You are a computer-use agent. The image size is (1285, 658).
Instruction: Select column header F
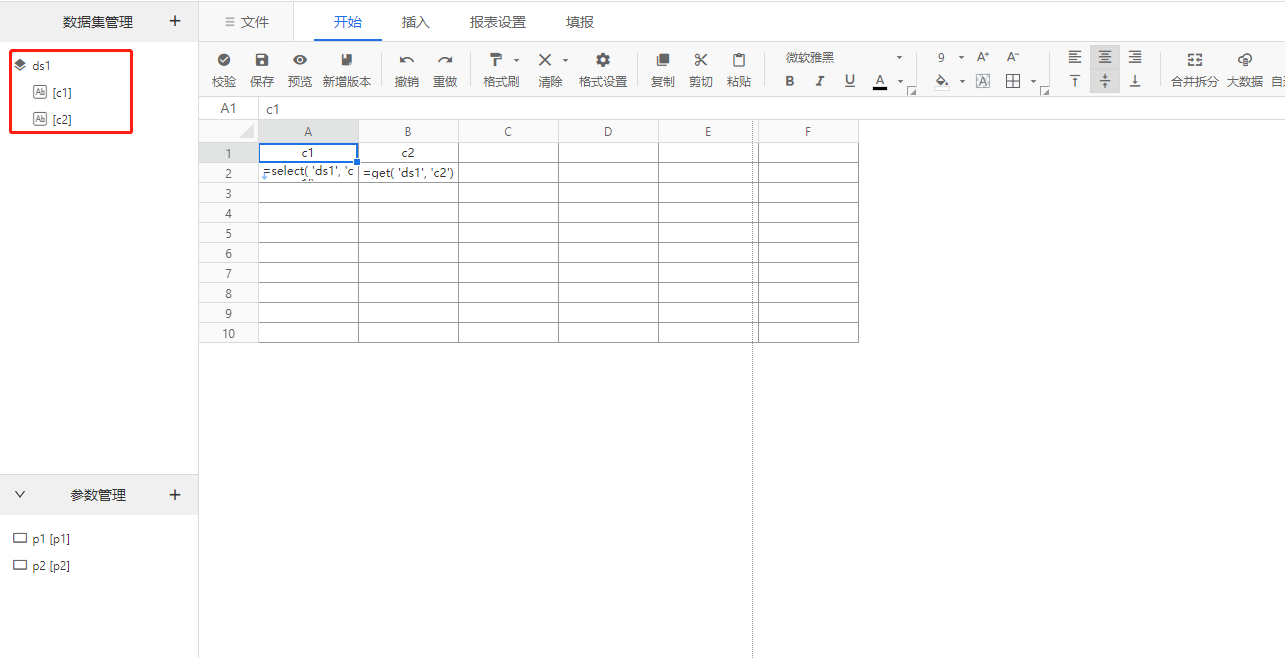tap(808, 131)
